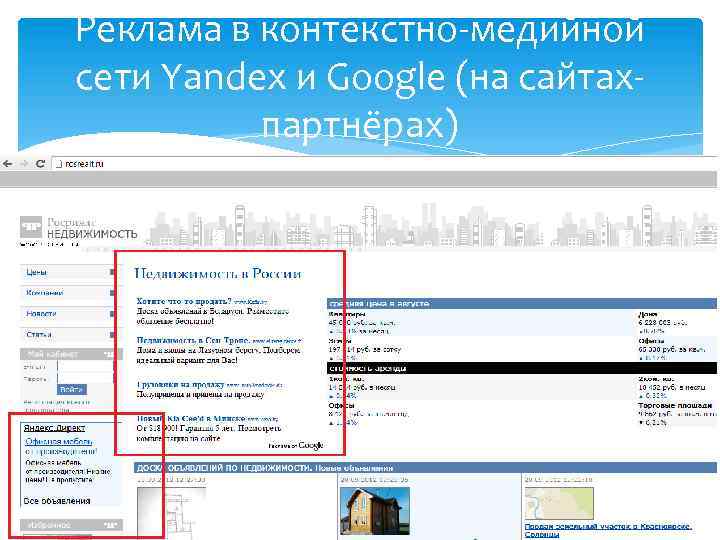Screen dimensions: 720x540
Task: Open the Продам земельный участок в Красноярске link
Action: pyautogui.click(x=608, y=530)
